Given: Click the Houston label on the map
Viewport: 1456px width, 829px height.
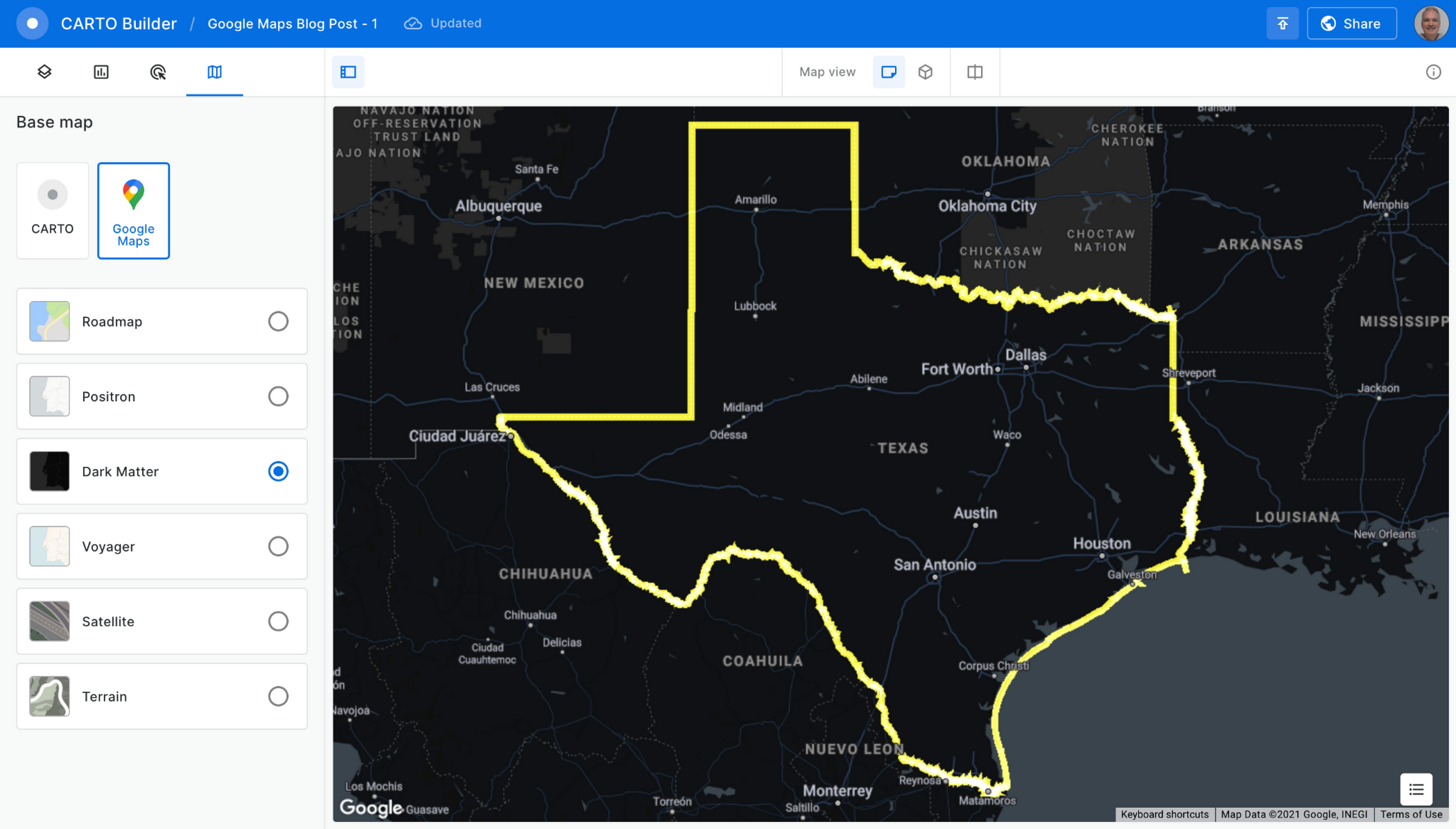Looking at the screenshot, I should (1102, 544).
